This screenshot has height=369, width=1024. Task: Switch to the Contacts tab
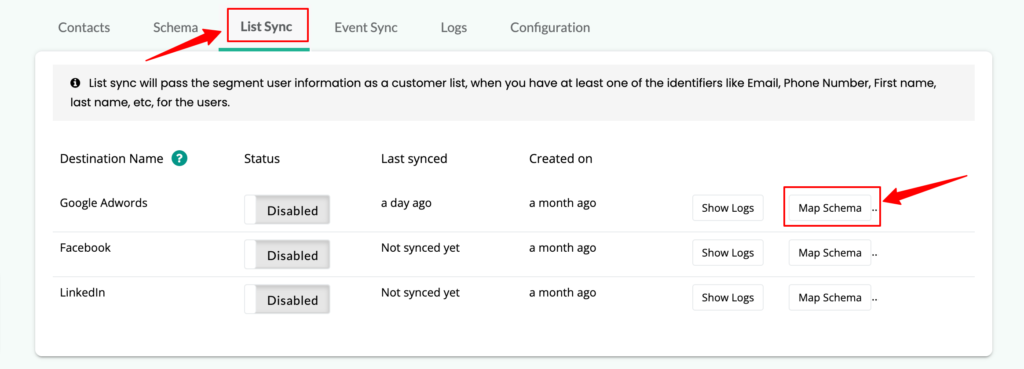(x=84, y=27)
